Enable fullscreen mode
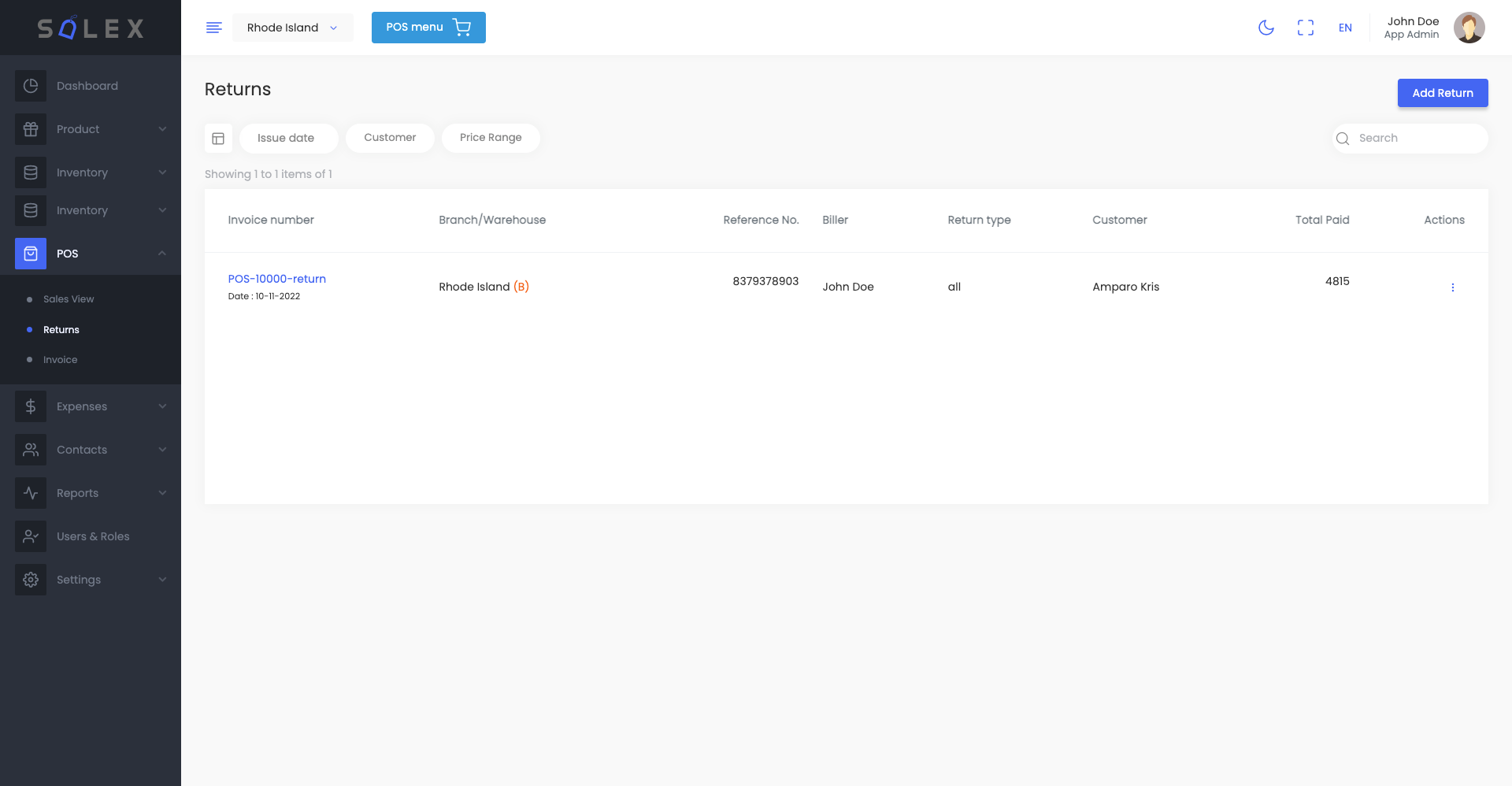The image size is (1512, 786). tap(1306, 28)
